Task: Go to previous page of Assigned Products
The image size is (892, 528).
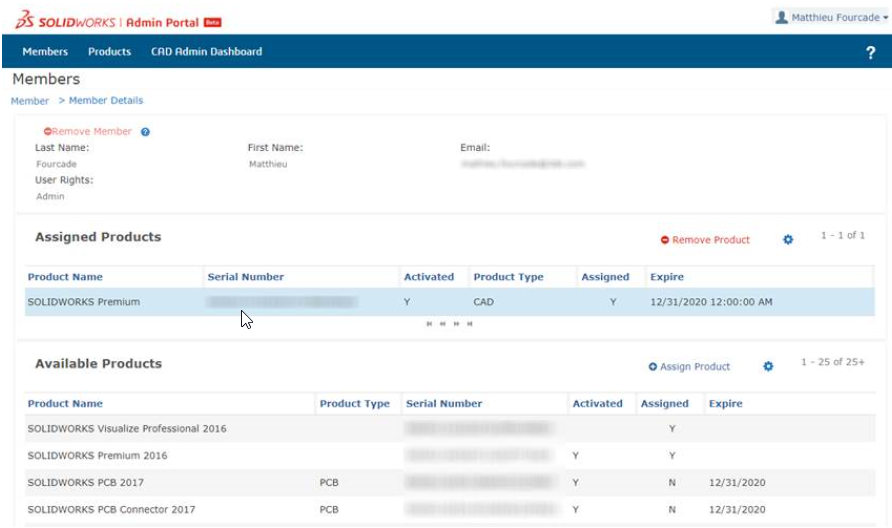Action: (x=443, y=324)
